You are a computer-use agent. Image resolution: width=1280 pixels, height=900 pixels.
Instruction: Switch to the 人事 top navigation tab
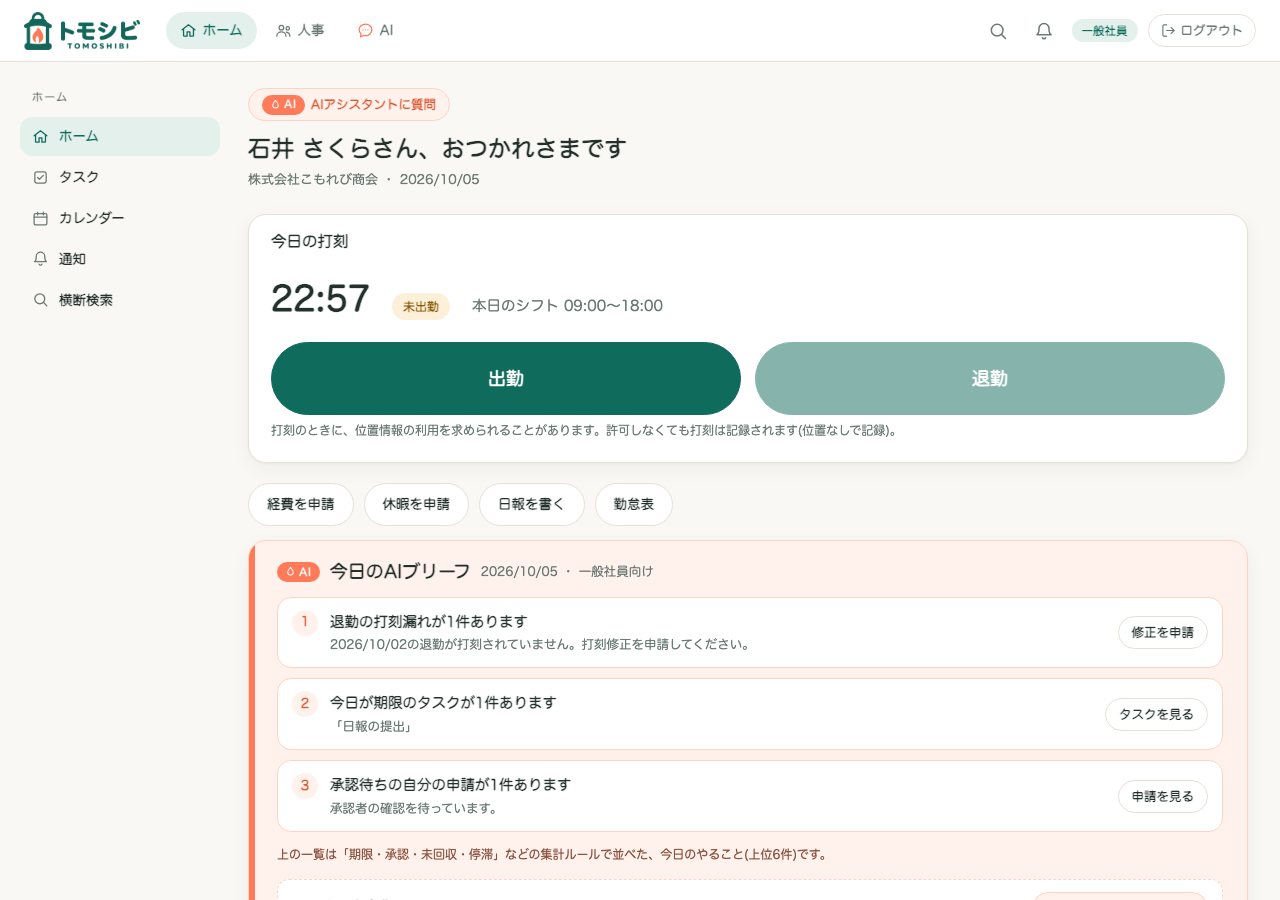pos(300,30)
